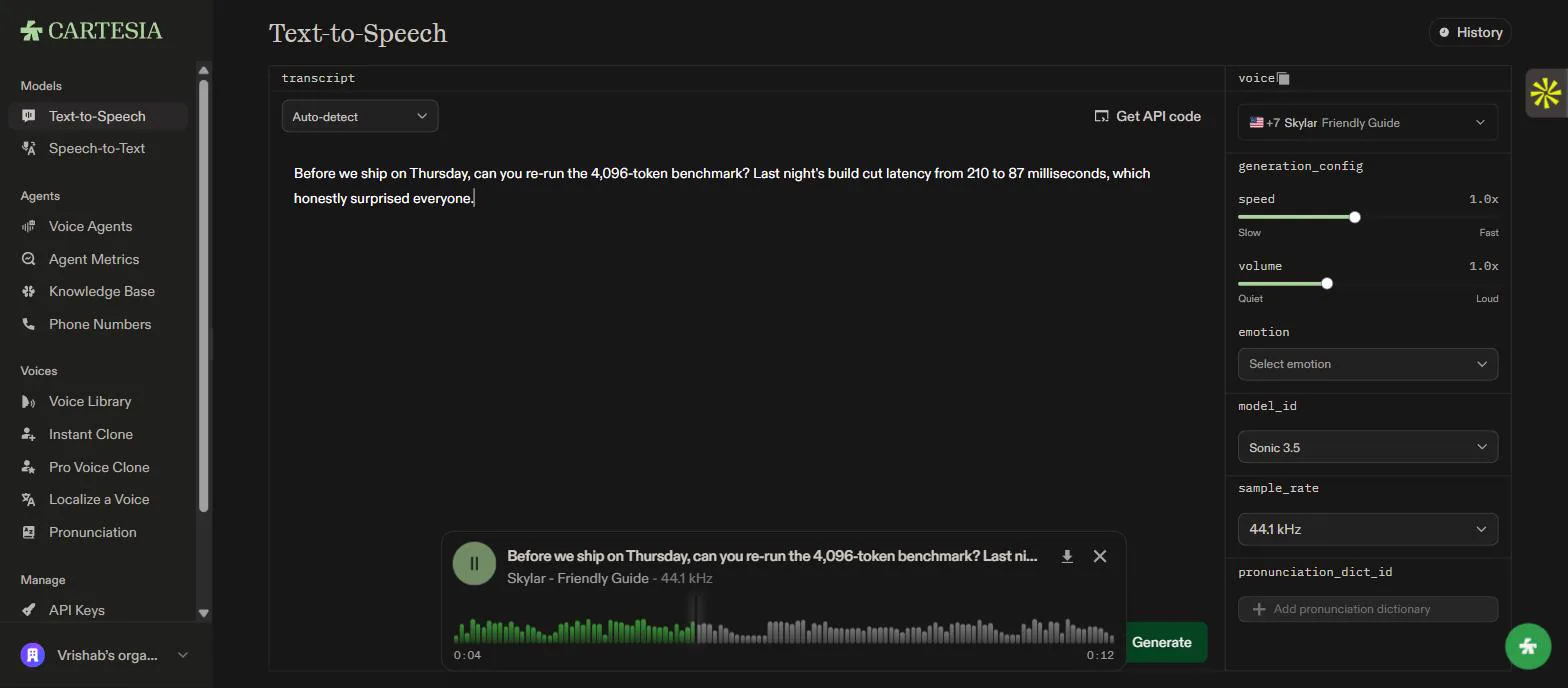Screen dimensions: 1568x688
Task: Click the API Keys rocket icon
Action: 28,610
